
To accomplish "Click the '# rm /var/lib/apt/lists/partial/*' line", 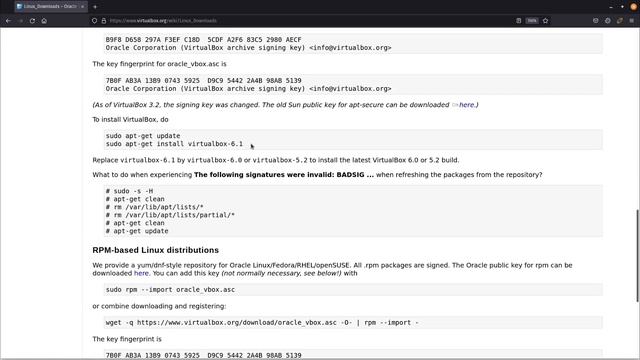I will click(x=170, y=215).
